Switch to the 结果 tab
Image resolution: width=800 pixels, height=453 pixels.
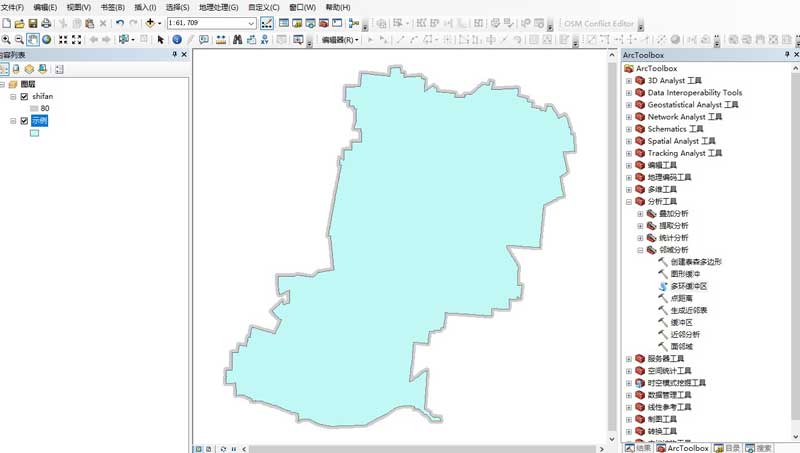[x=638, y=448]
